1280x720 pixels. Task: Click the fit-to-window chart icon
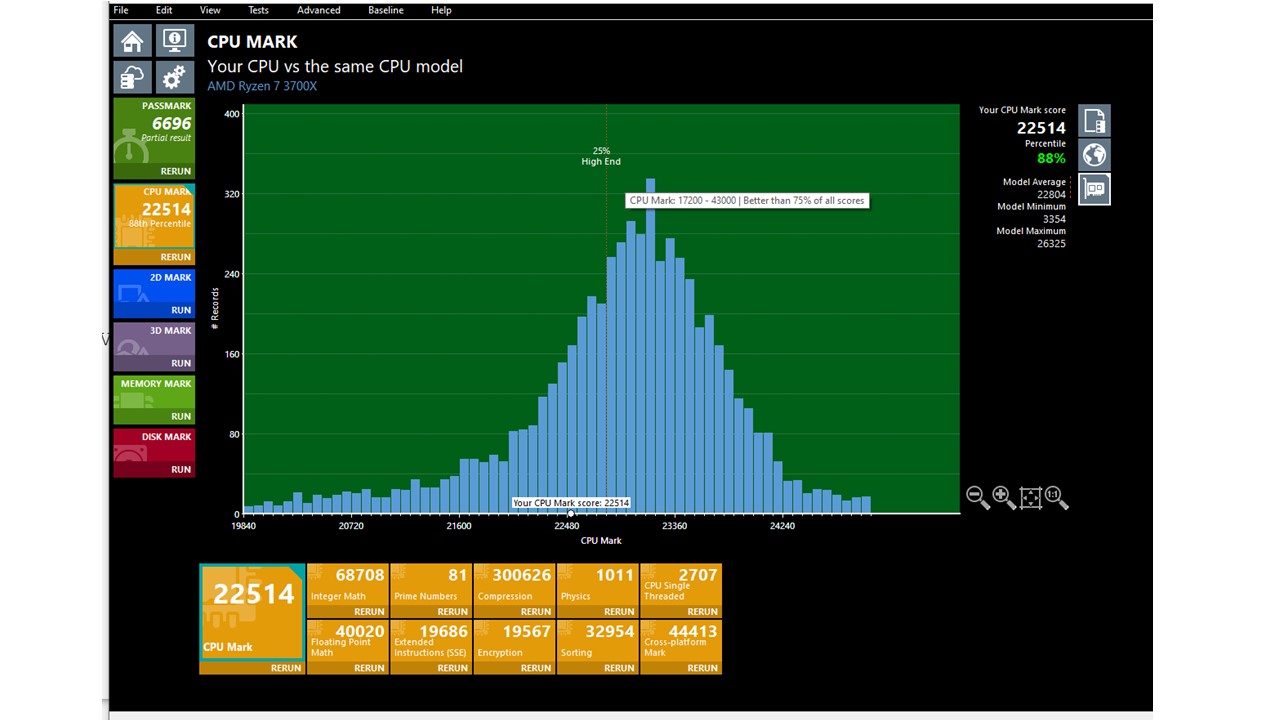coord(1030,497)
